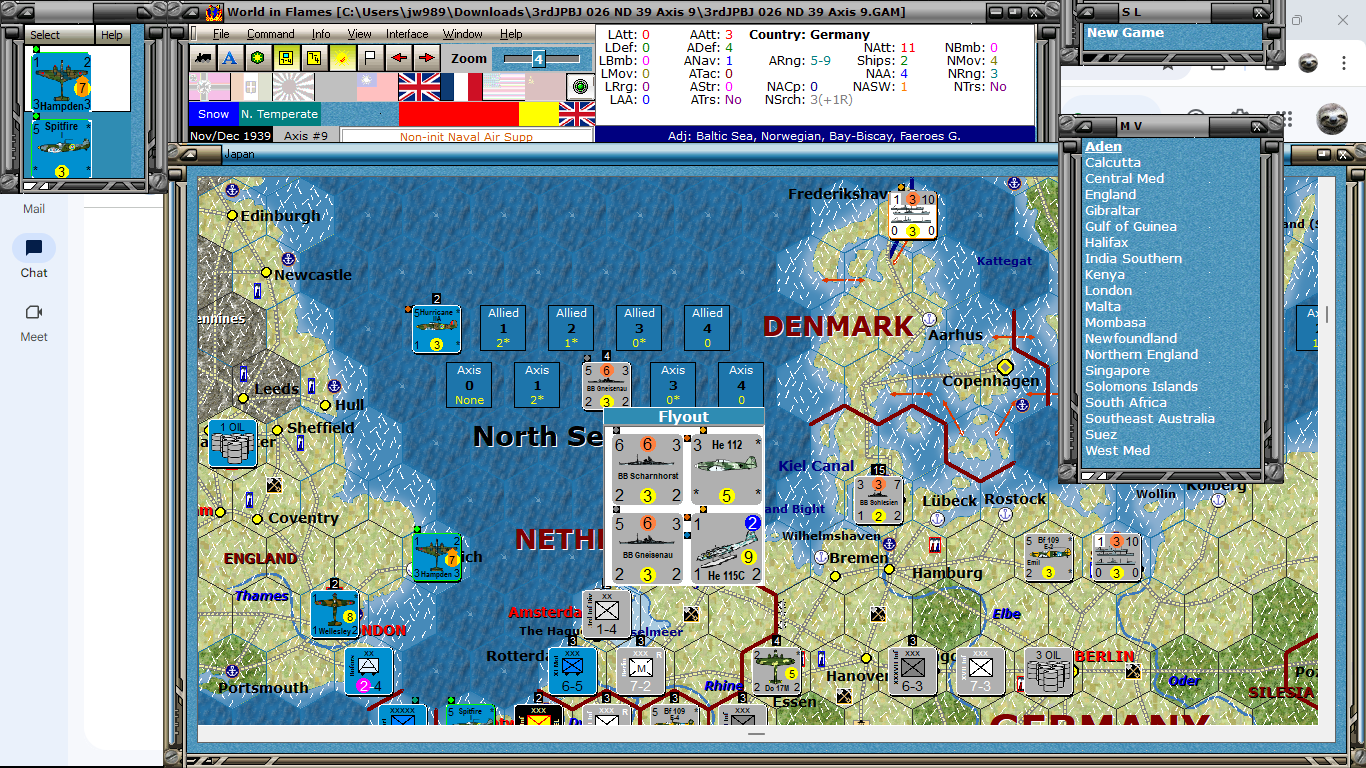
Task: Open the Window menu
Action: tap(463, 34)
